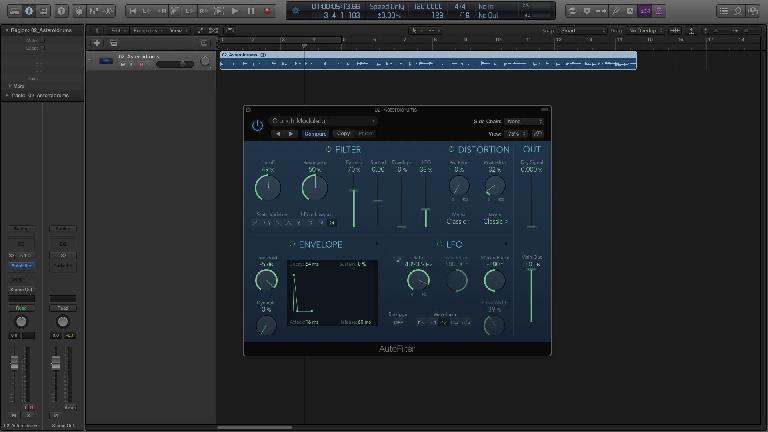
Task: Open the Side Chain dropdown in AutoFilter
Action: 525,121
